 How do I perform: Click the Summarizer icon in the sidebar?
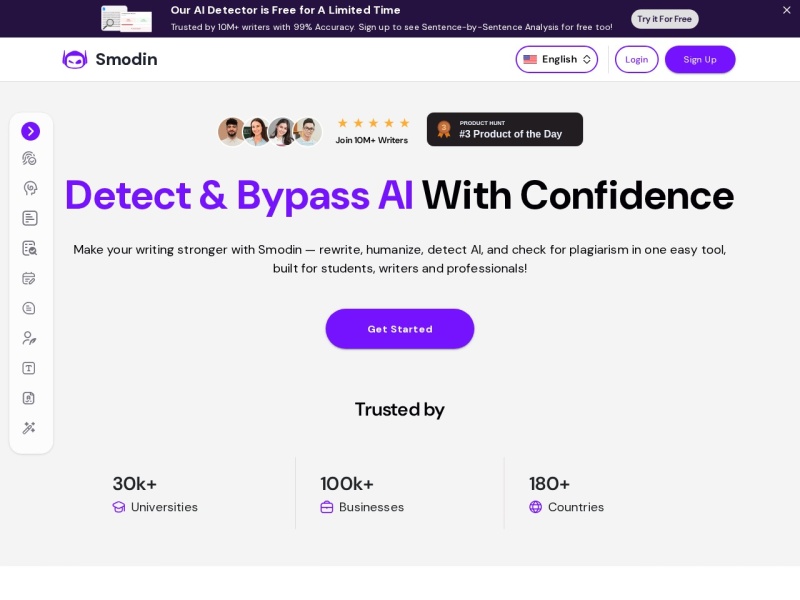click(30, 308)
